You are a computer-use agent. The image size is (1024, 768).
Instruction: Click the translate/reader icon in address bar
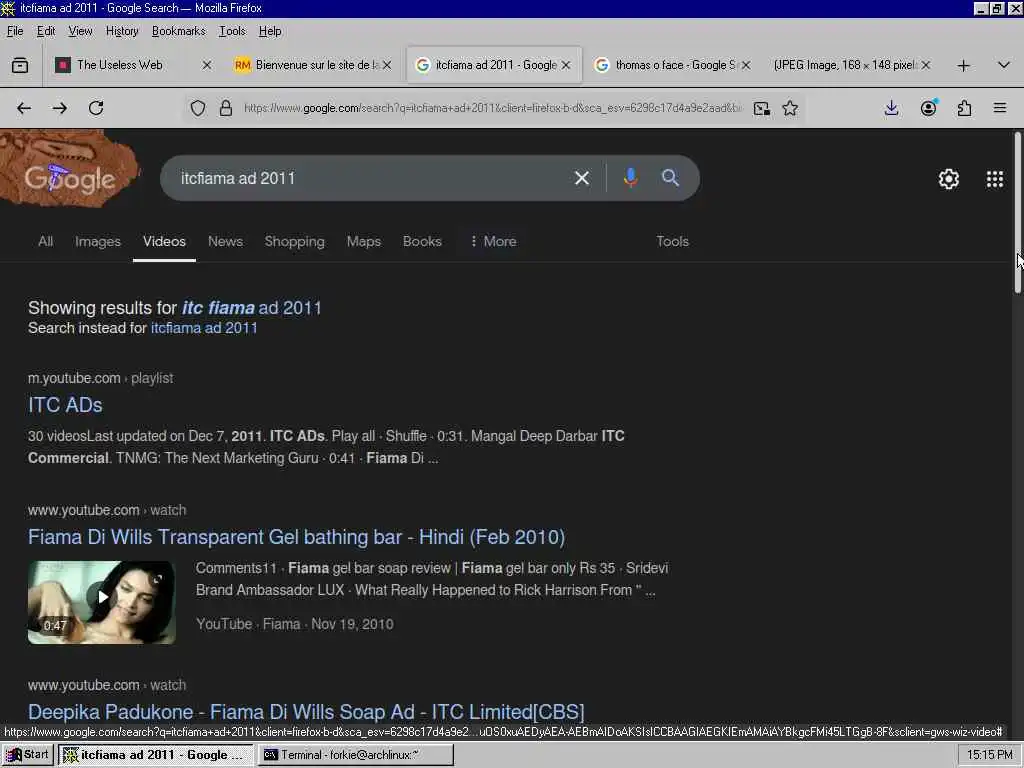click(x=761, y=108)
